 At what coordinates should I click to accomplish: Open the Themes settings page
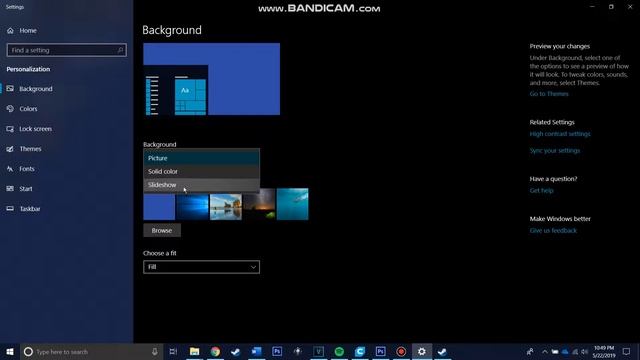30,149
